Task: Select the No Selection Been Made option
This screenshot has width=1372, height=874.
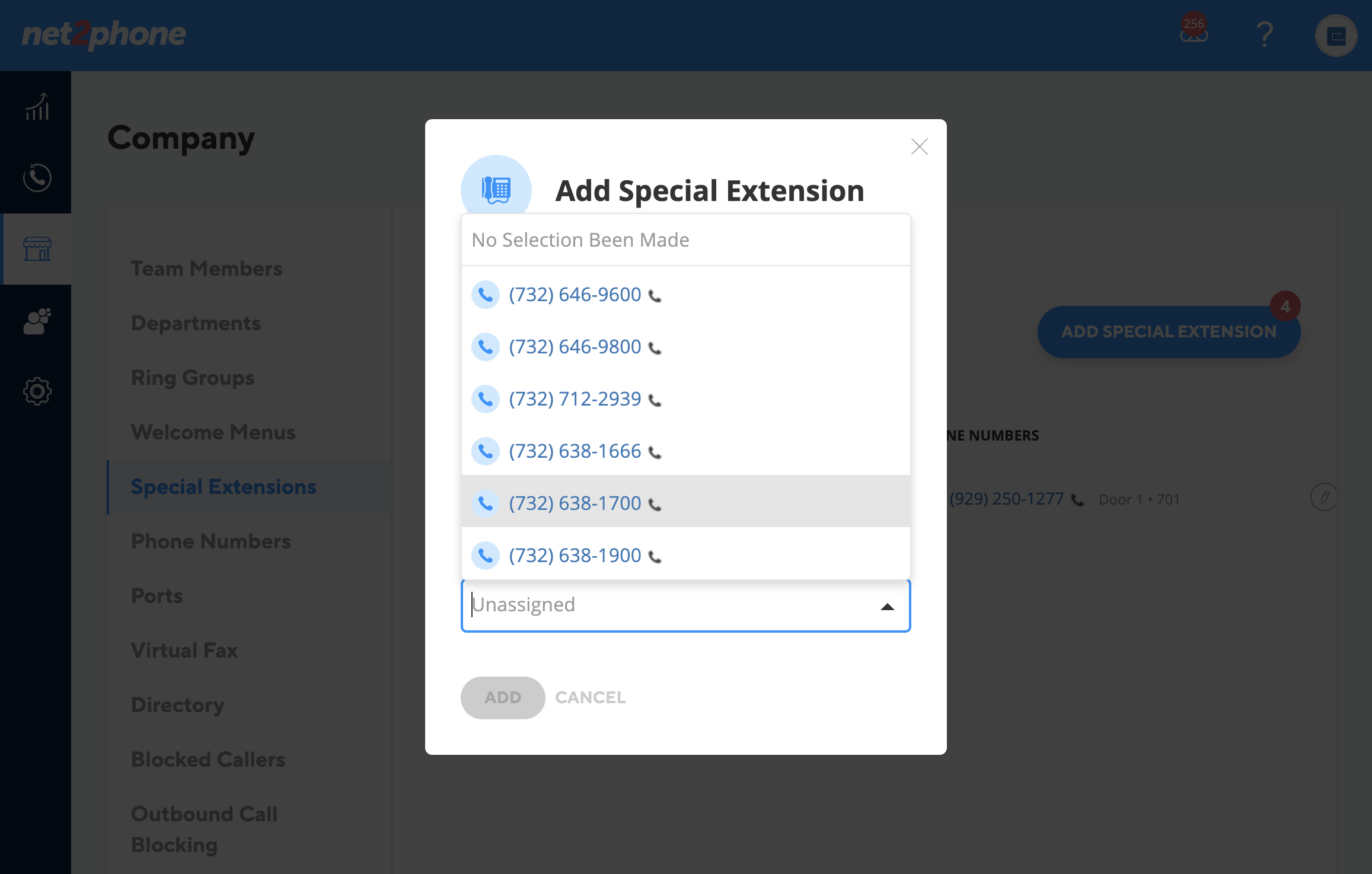Action: pyautogui.click(x=686, y=240)
